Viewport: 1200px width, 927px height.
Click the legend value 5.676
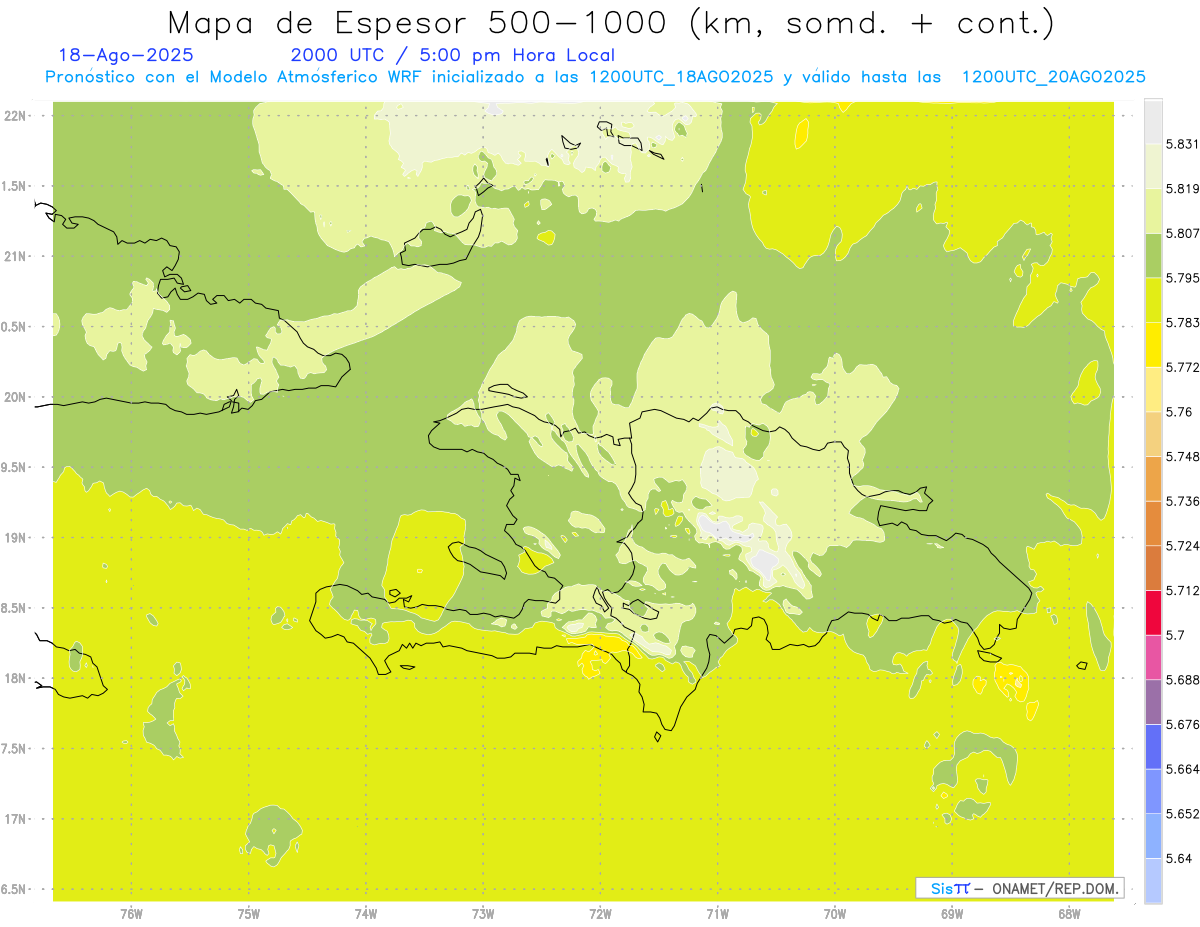tap(1183, 724)
